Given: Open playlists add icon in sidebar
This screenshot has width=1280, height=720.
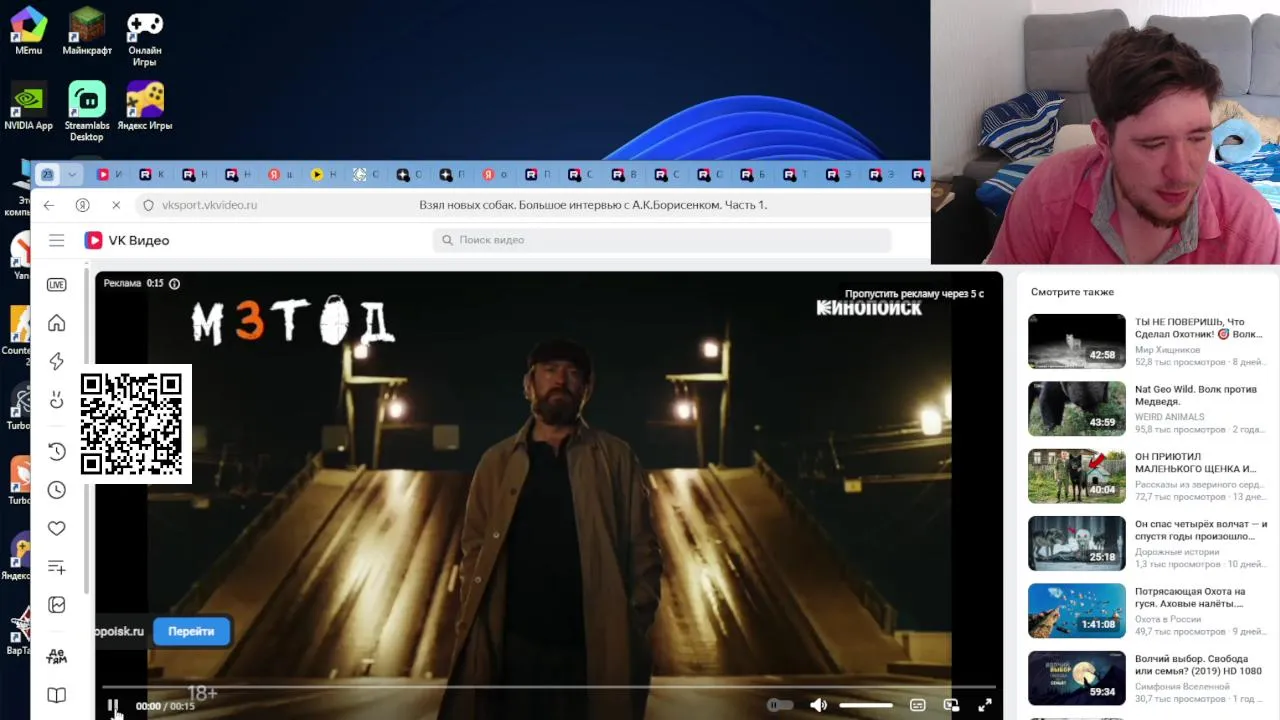Looking at the screenshot, I should tap(57, 567).
